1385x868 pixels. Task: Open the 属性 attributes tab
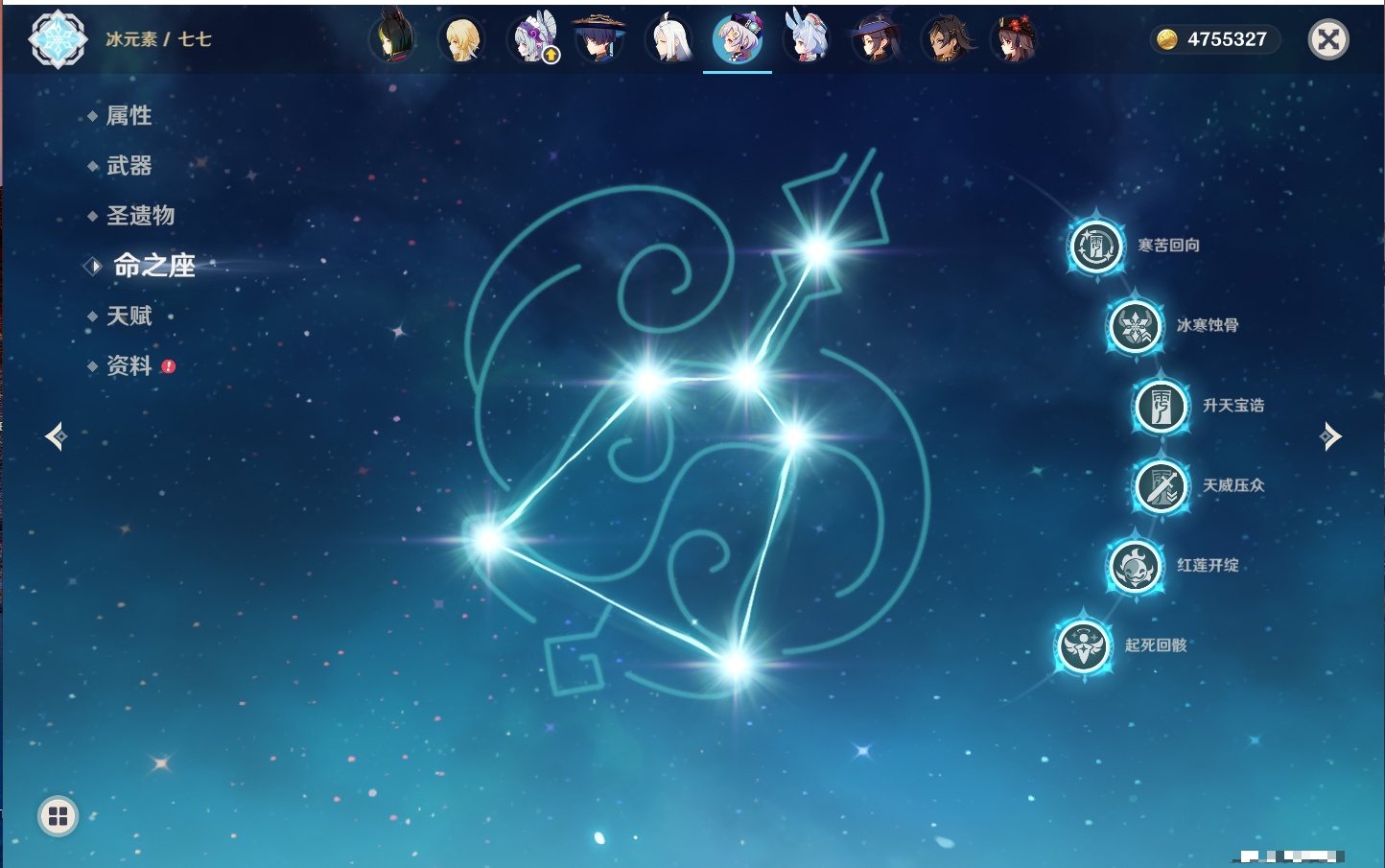click(129, 116)
